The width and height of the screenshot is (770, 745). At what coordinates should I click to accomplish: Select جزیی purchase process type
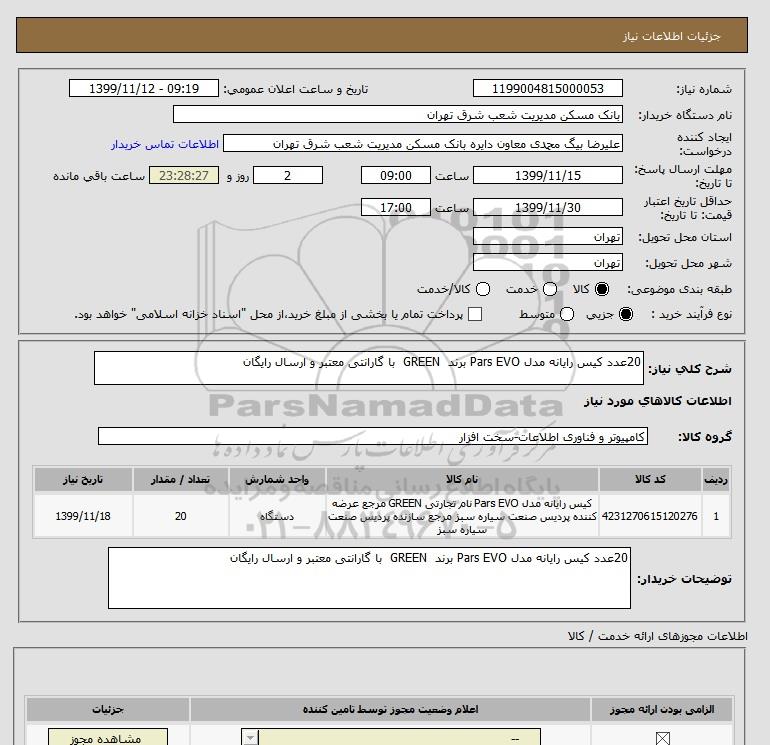627,314
